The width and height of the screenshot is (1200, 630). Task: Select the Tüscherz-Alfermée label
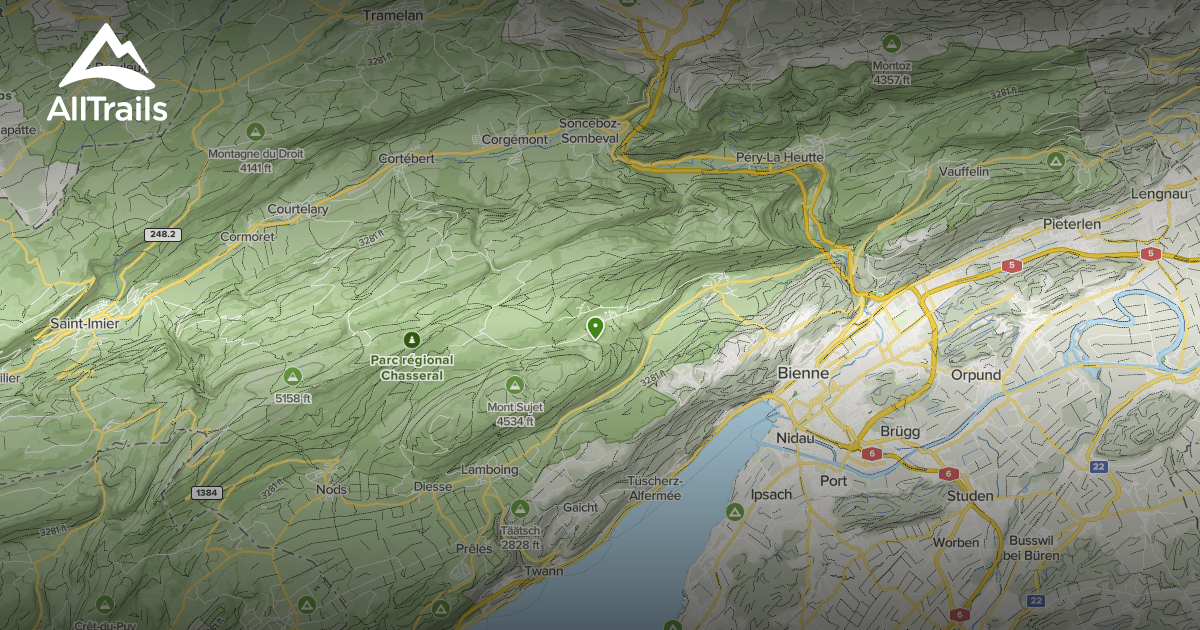click(655, 487)
